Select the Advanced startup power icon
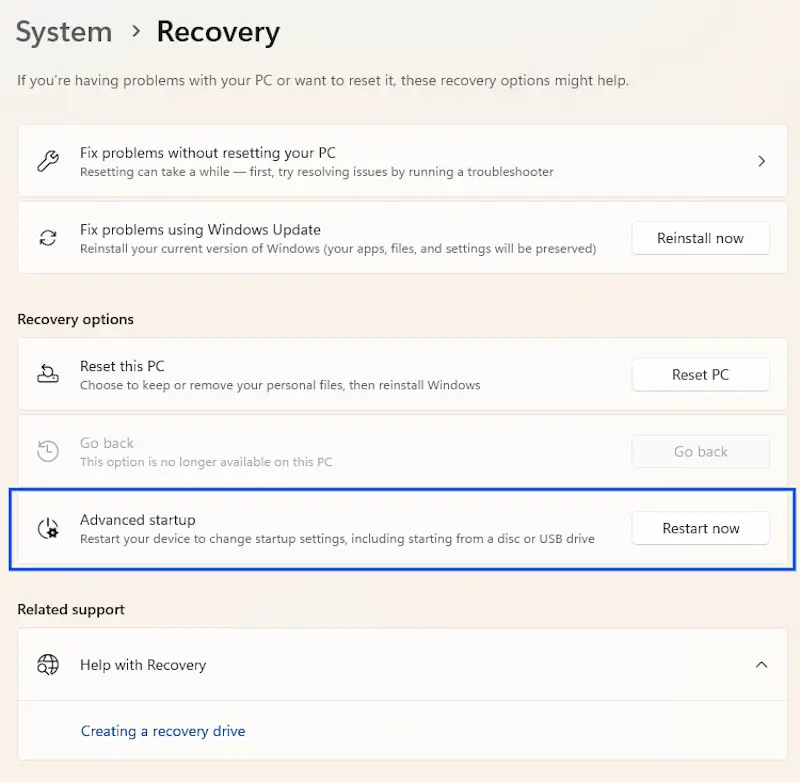Image resolution: width=800 pixels, height=782 pixels. [x=48, y=528]
